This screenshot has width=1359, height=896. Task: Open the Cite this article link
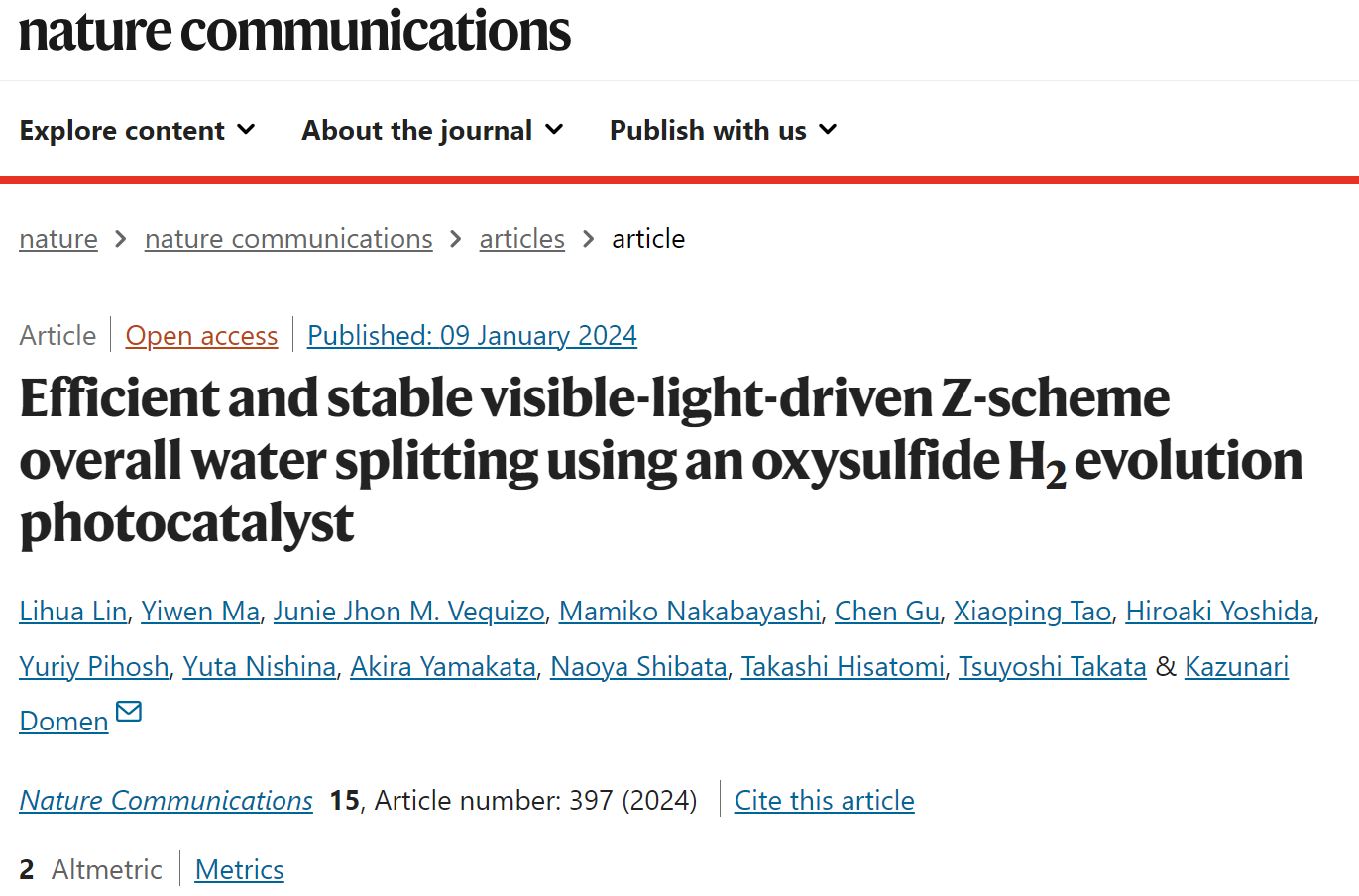pyautogui.click(x=825, y=801)
